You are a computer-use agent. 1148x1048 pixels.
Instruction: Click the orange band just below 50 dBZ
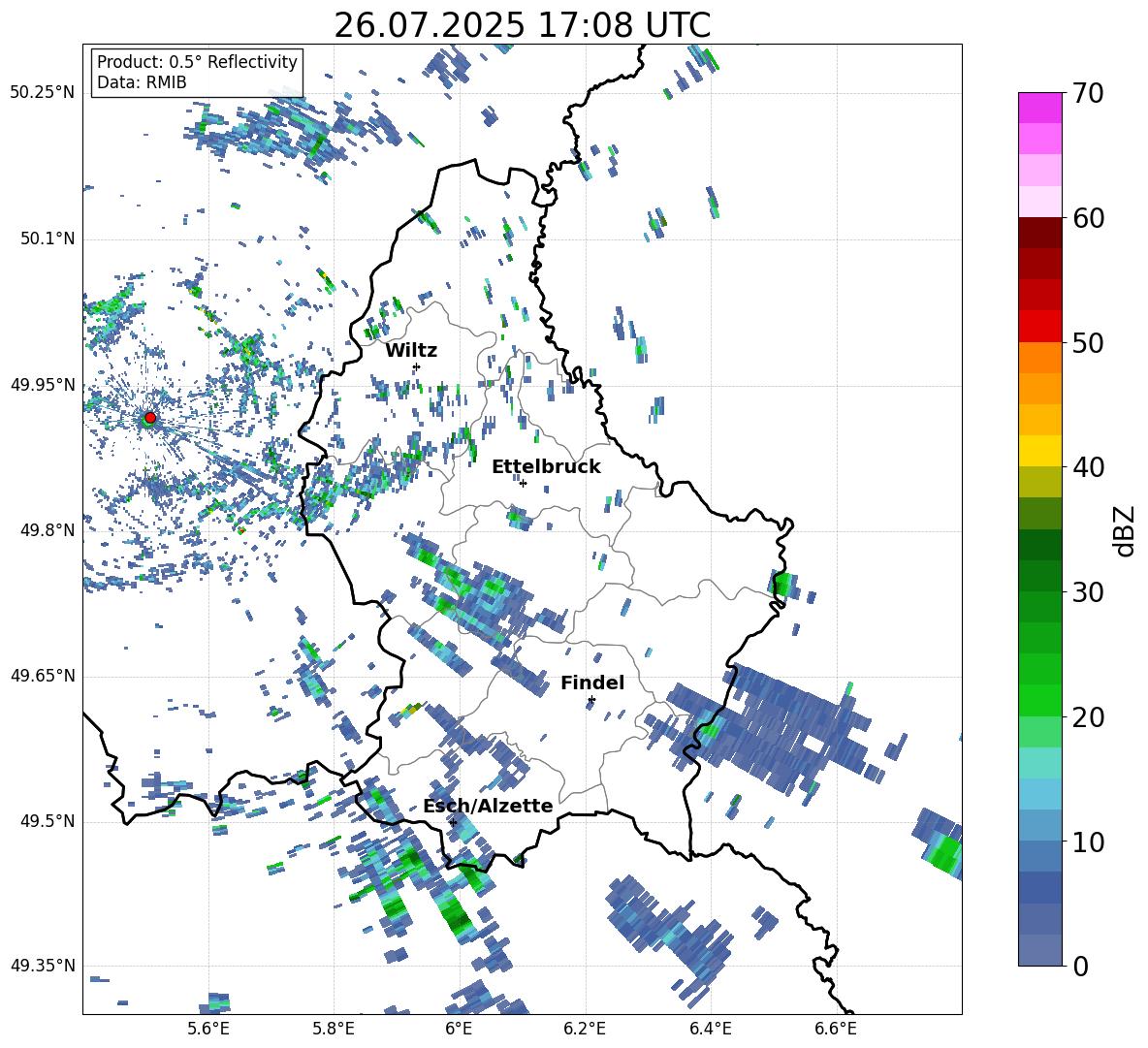(x=1040, y=358)
